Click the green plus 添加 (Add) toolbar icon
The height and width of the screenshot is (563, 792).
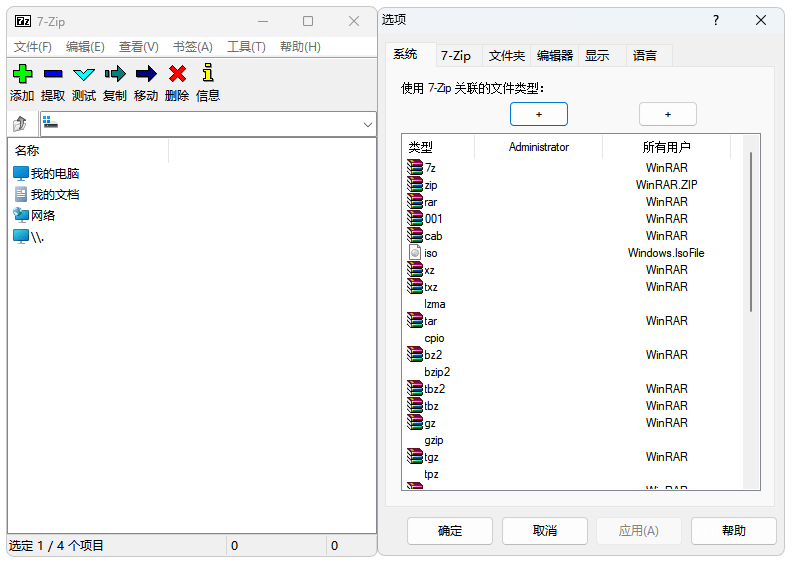(x=22, y=74)
